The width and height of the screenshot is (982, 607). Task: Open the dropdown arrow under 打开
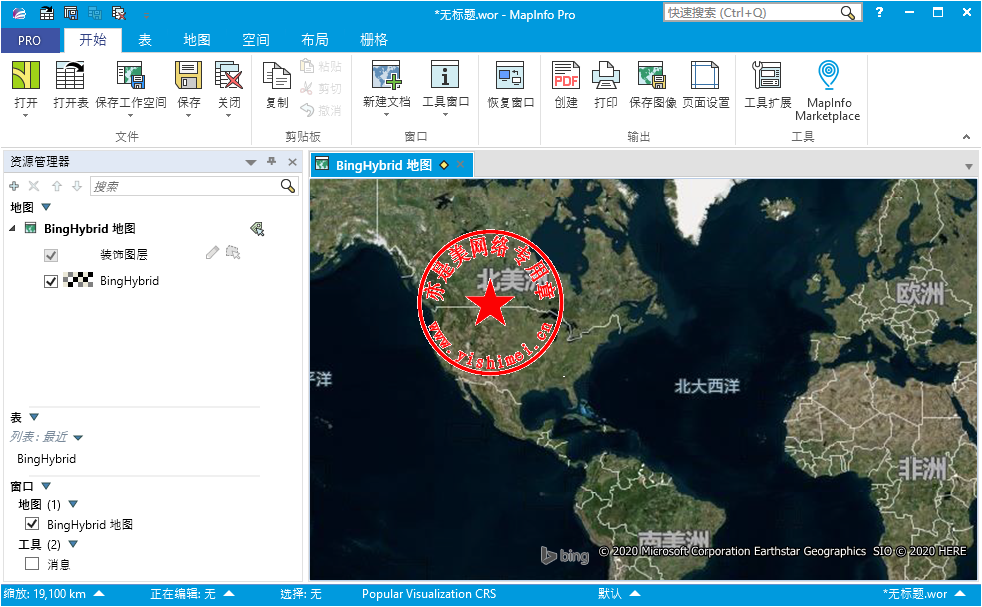click(x=26, y=116)
